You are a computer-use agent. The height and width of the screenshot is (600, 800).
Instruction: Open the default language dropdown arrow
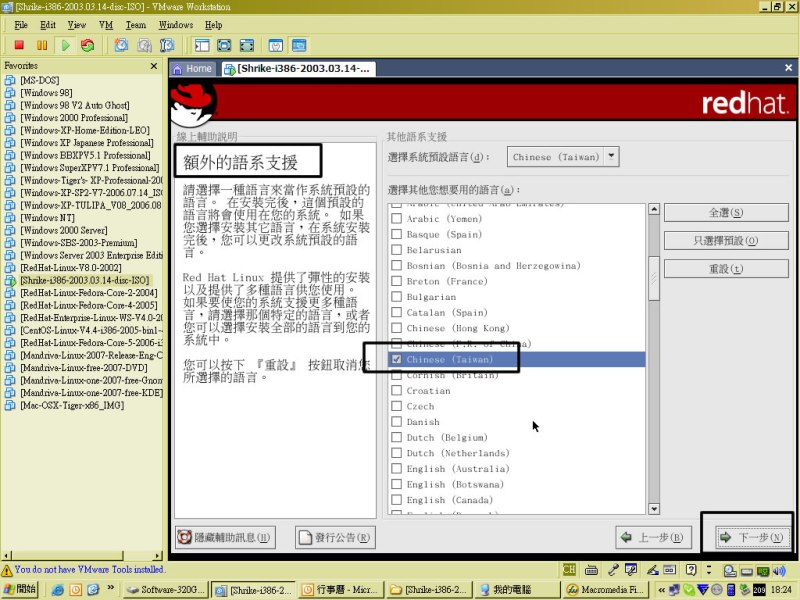611,157
